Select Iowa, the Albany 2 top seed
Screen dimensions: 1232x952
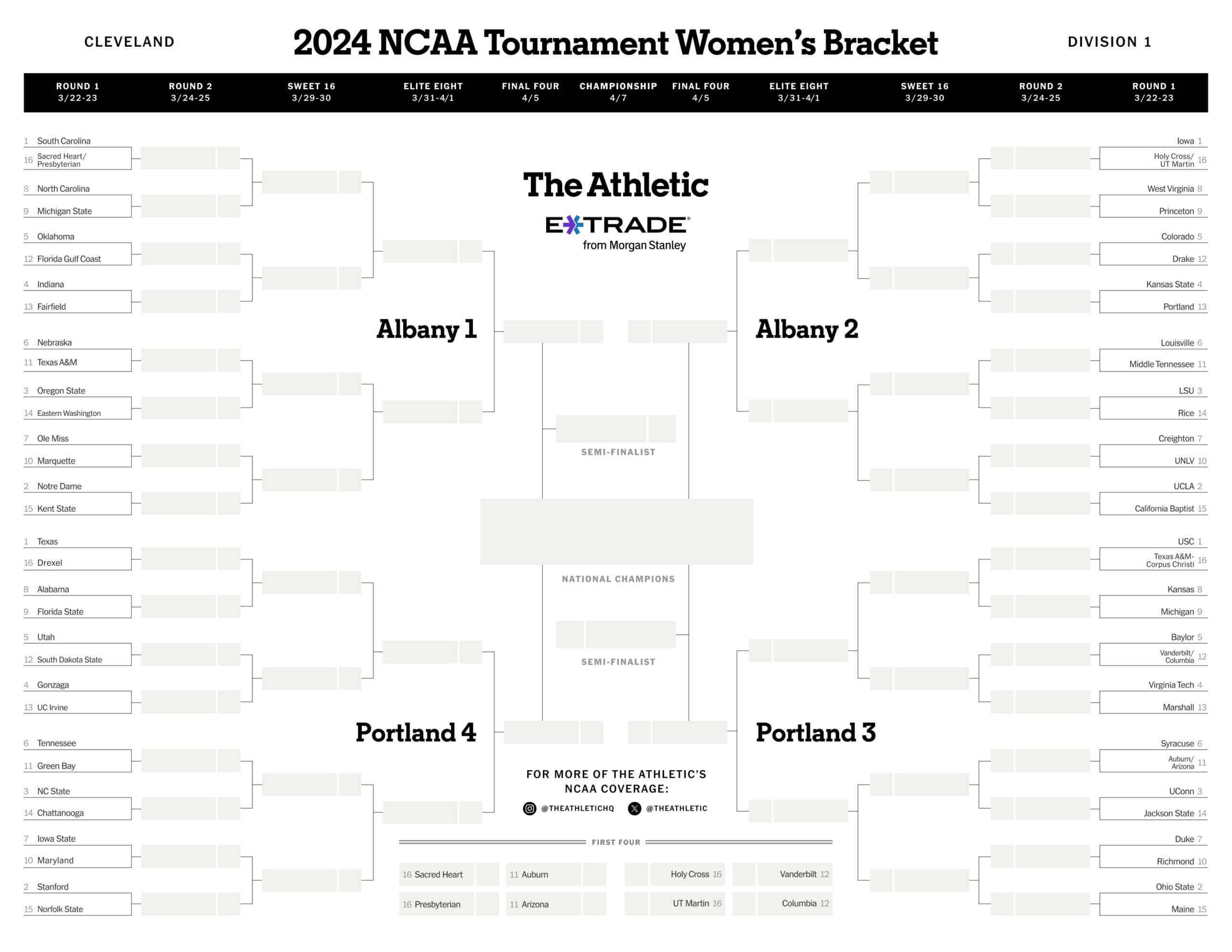click(x=1185, y=141)
